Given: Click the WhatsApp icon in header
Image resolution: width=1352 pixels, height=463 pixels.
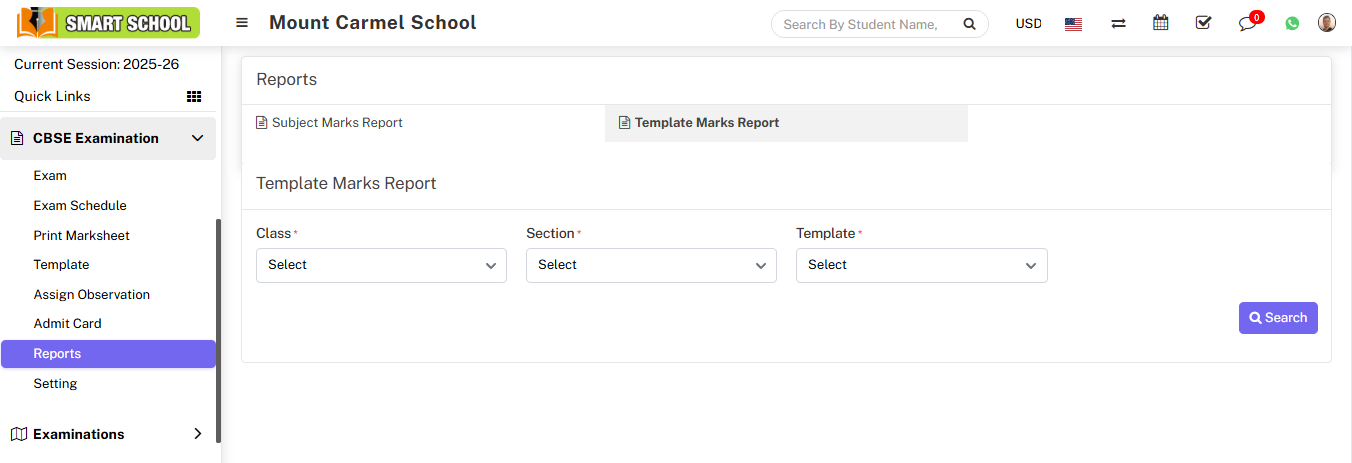Looking at the screenshot, I should (1292, 24).
